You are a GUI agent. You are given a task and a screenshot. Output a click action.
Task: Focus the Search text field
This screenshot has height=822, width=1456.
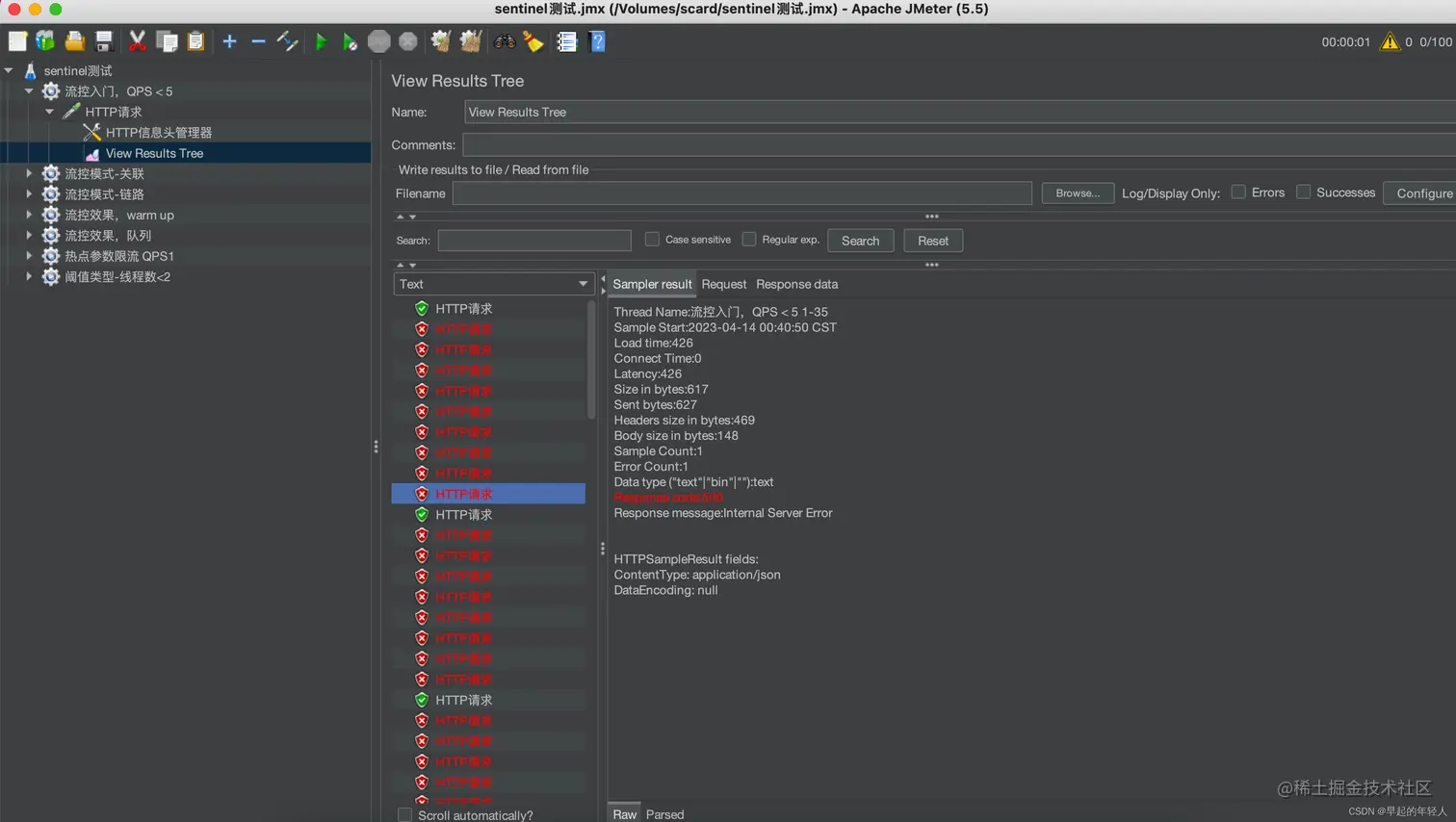[x=534, y=241]
